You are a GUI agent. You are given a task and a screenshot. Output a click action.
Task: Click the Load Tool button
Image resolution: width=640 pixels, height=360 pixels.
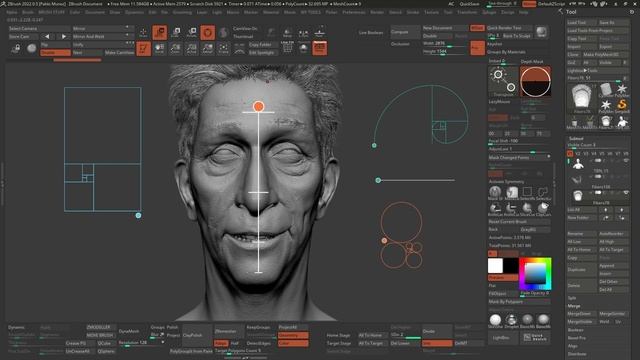point(582,23)
